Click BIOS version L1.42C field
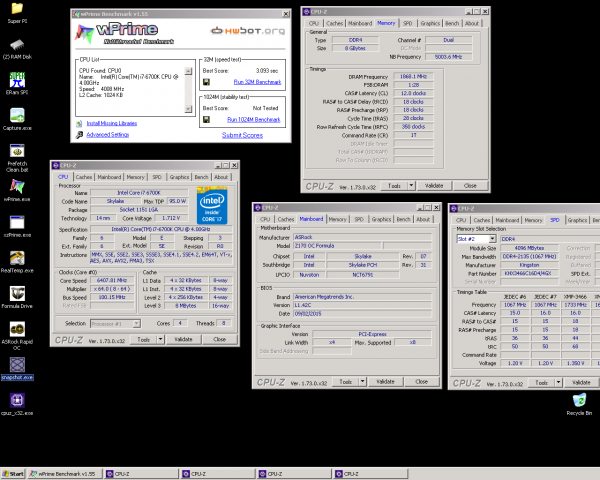 pos(362,305)
